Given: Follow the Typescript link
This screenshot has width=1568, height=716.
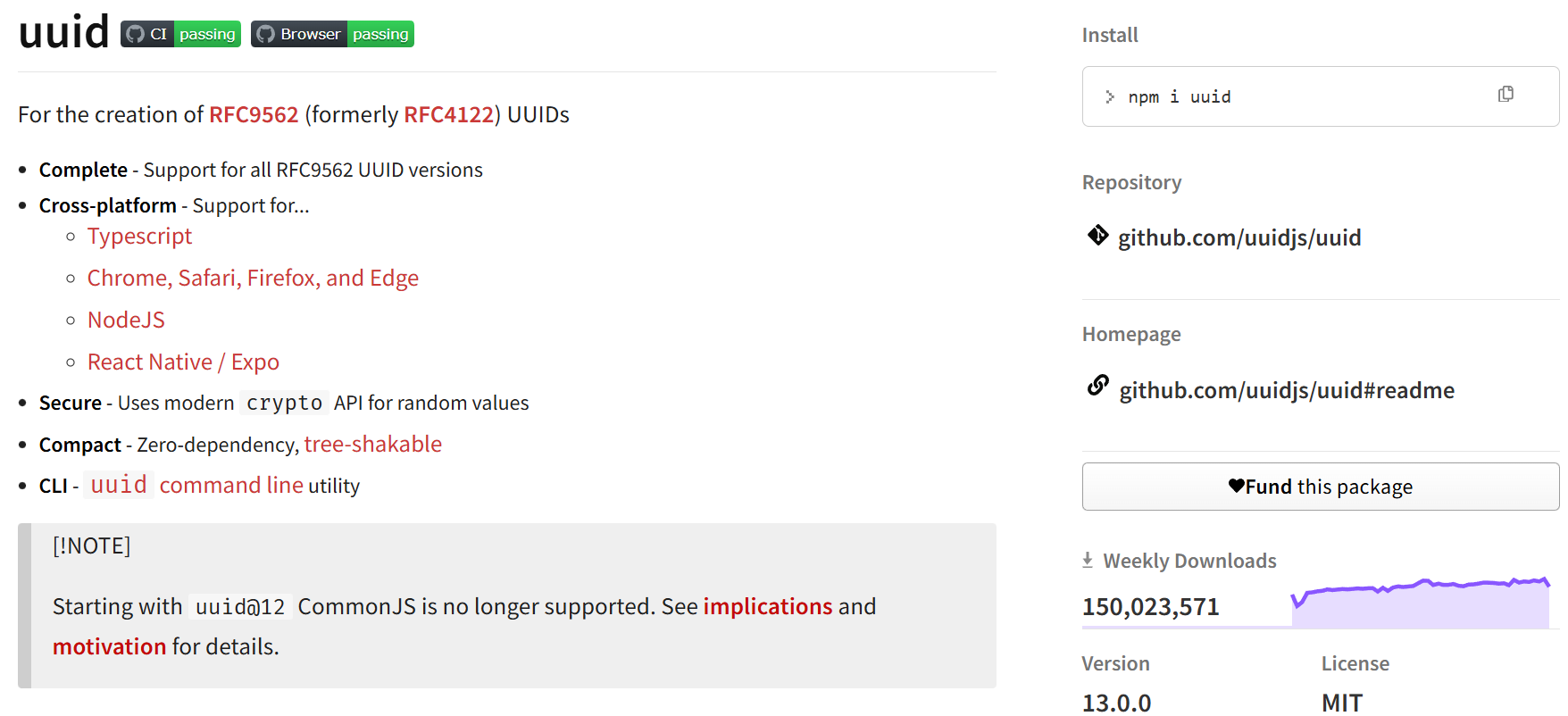Looking at the screenshot, I should tap(139, 236).
